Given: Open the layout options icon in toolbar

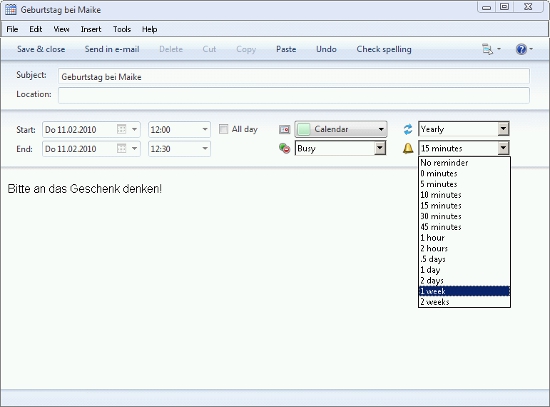Looking at the screenshot, I should tap(487, 49).
